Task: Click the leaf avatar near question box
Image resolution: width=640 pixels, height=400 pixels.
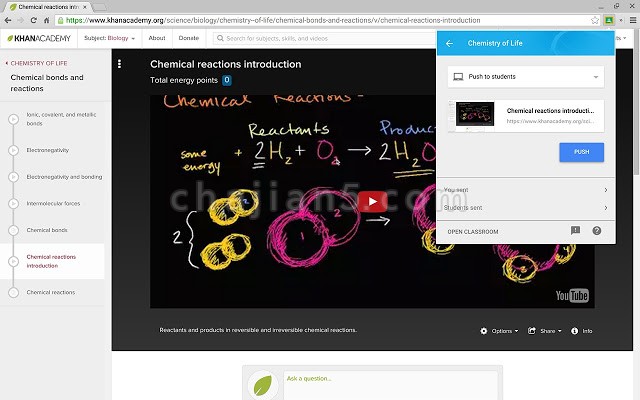Action: pos(262,385)
